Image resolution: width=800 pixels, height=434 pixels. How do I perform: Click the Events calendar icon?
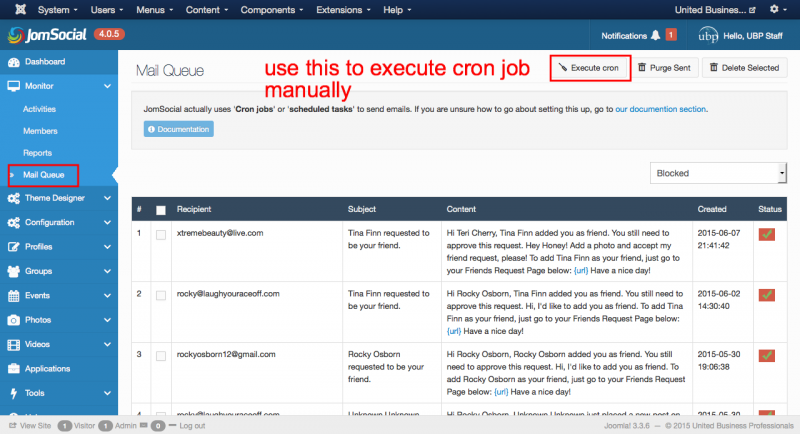[14, 296]
